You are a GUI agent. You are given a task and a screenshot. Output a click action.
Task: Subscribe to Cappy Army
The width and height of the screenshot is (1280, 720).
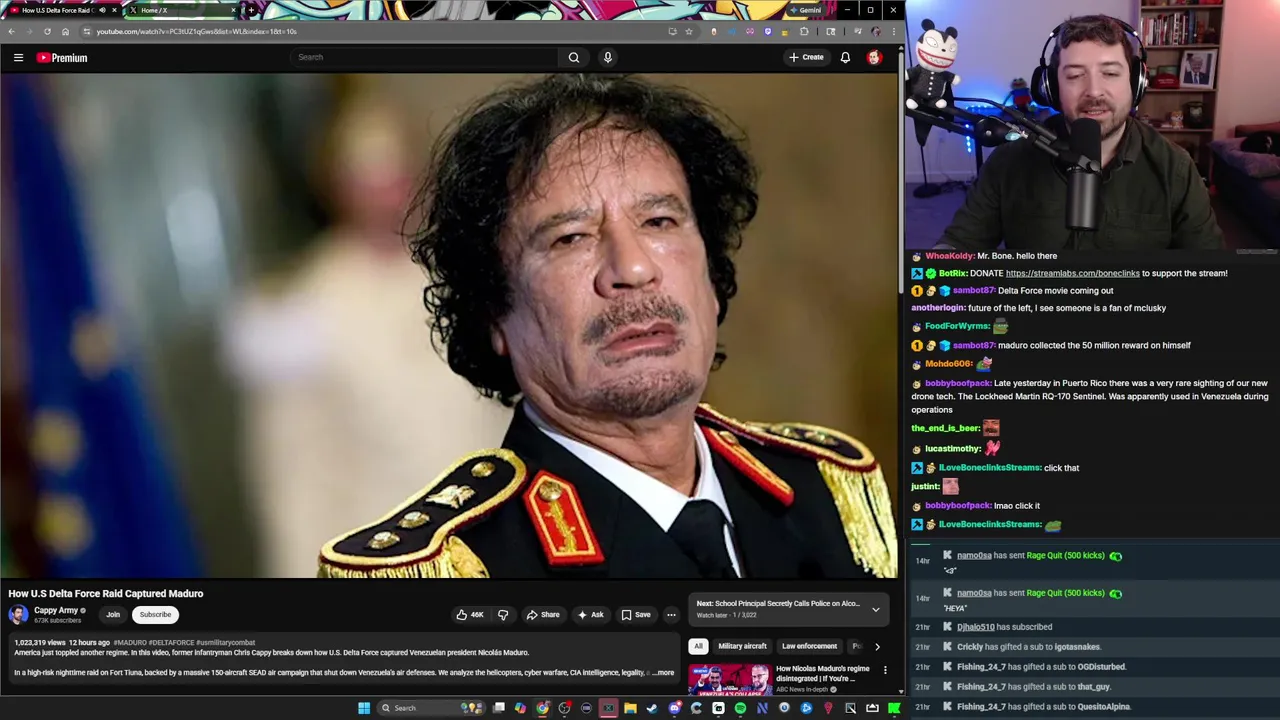point(155,615)
